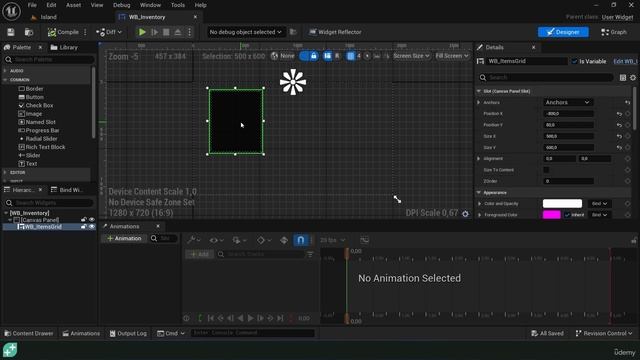The width and height of the screenshot is (640, 360).
Task: Toggle visibility of Canvas Panel
Action: 92,220
